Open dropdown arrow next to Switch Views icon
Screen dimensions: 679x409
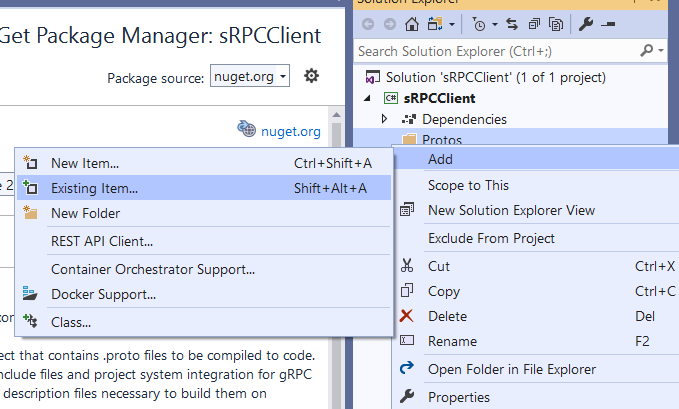[x=452, y=25]
